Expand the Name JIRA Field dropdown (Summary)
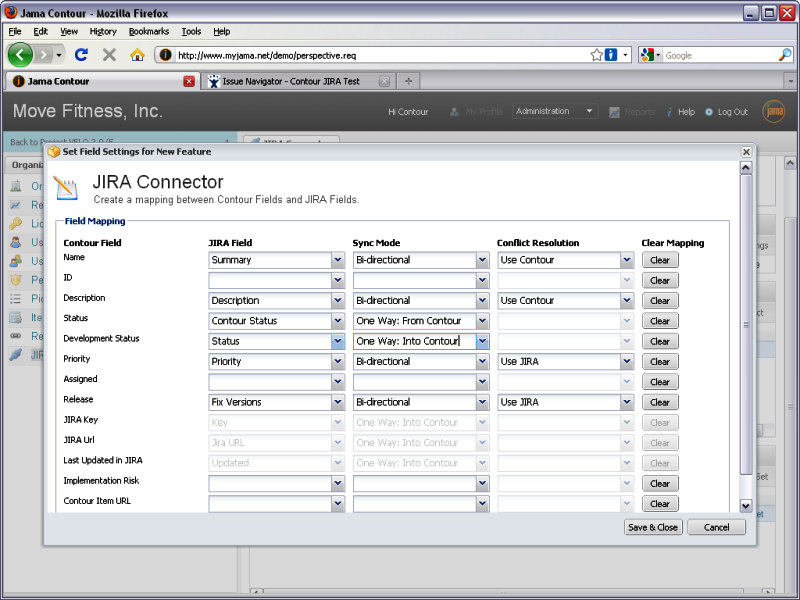This screenshot has width=800, height=600. pos(337,260)
